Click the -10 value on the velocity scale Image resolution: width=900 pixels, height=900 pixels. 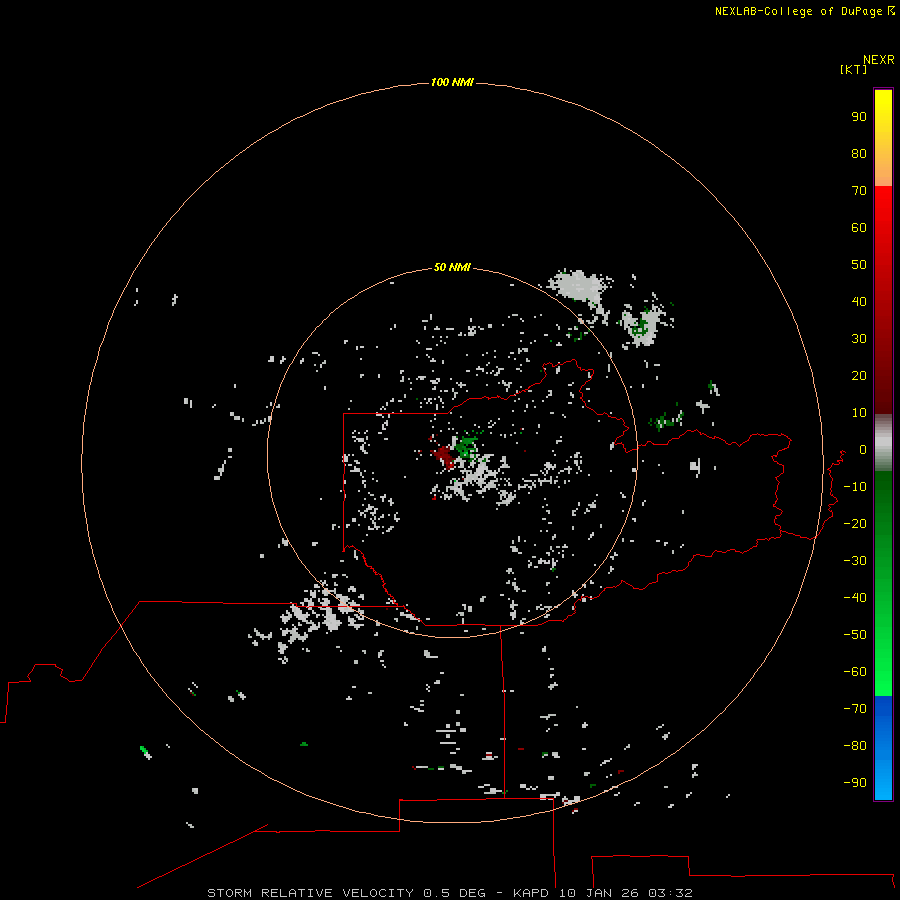click(x=855, y=487)
